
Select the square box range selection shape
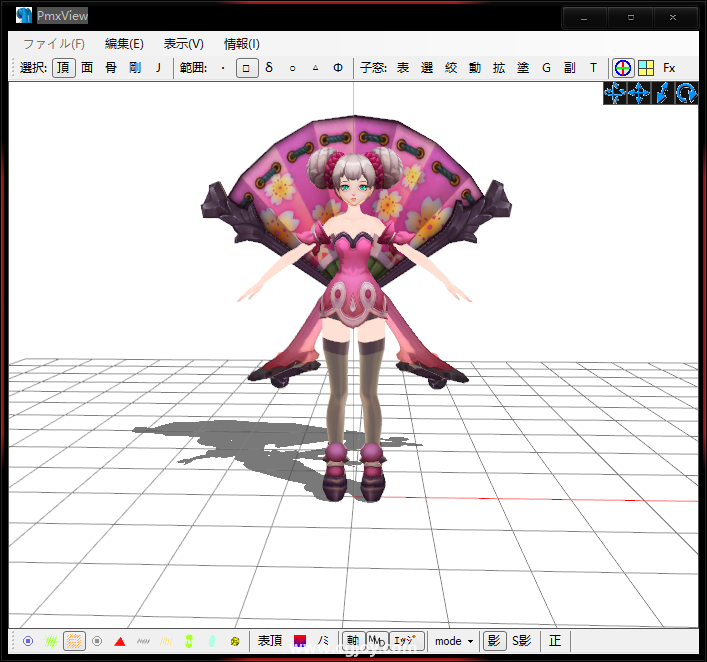246,68
